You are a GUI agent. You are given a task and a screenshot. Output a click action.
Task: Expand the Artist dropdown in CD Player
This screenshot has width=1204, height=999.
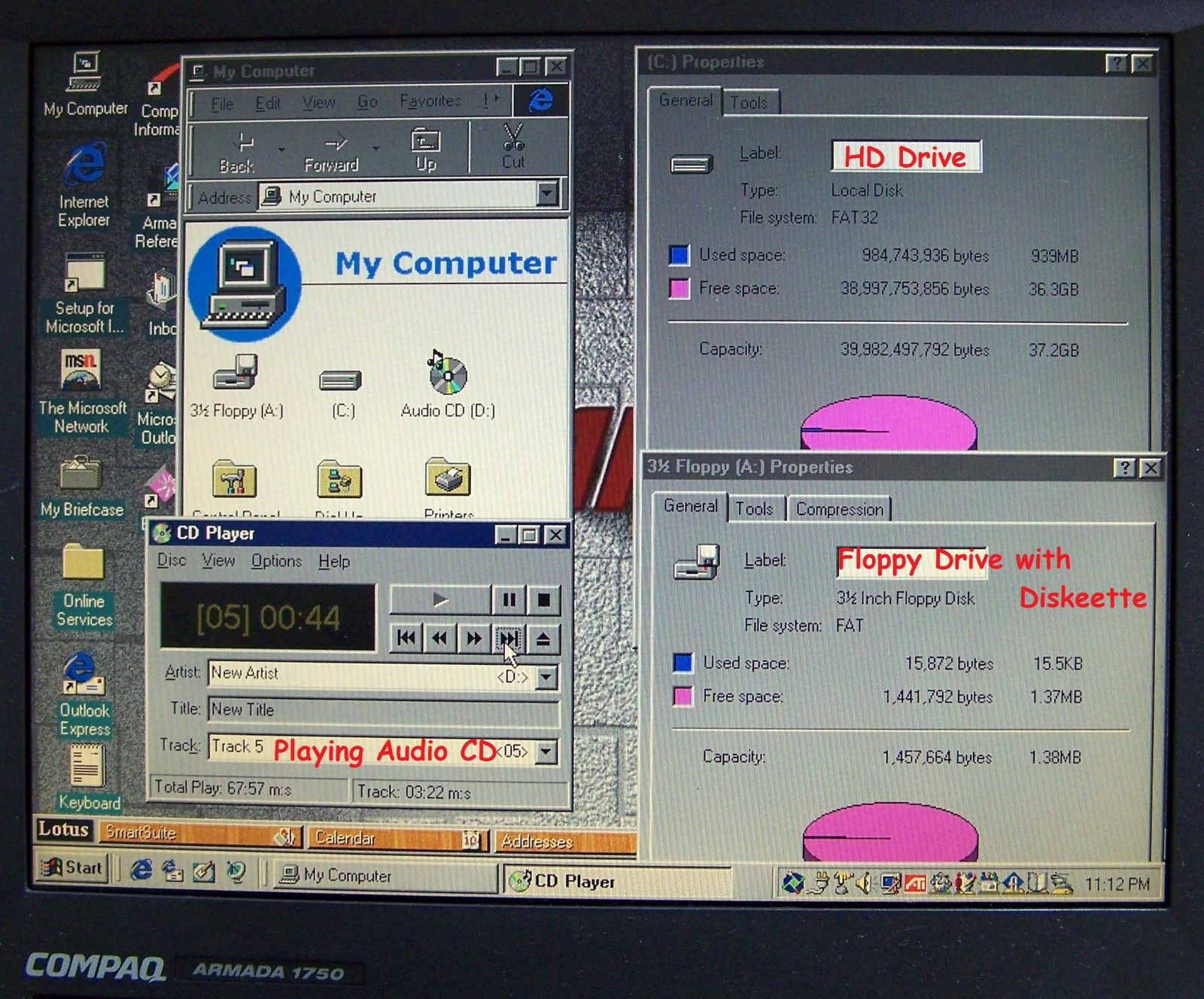tap(546, 676)
